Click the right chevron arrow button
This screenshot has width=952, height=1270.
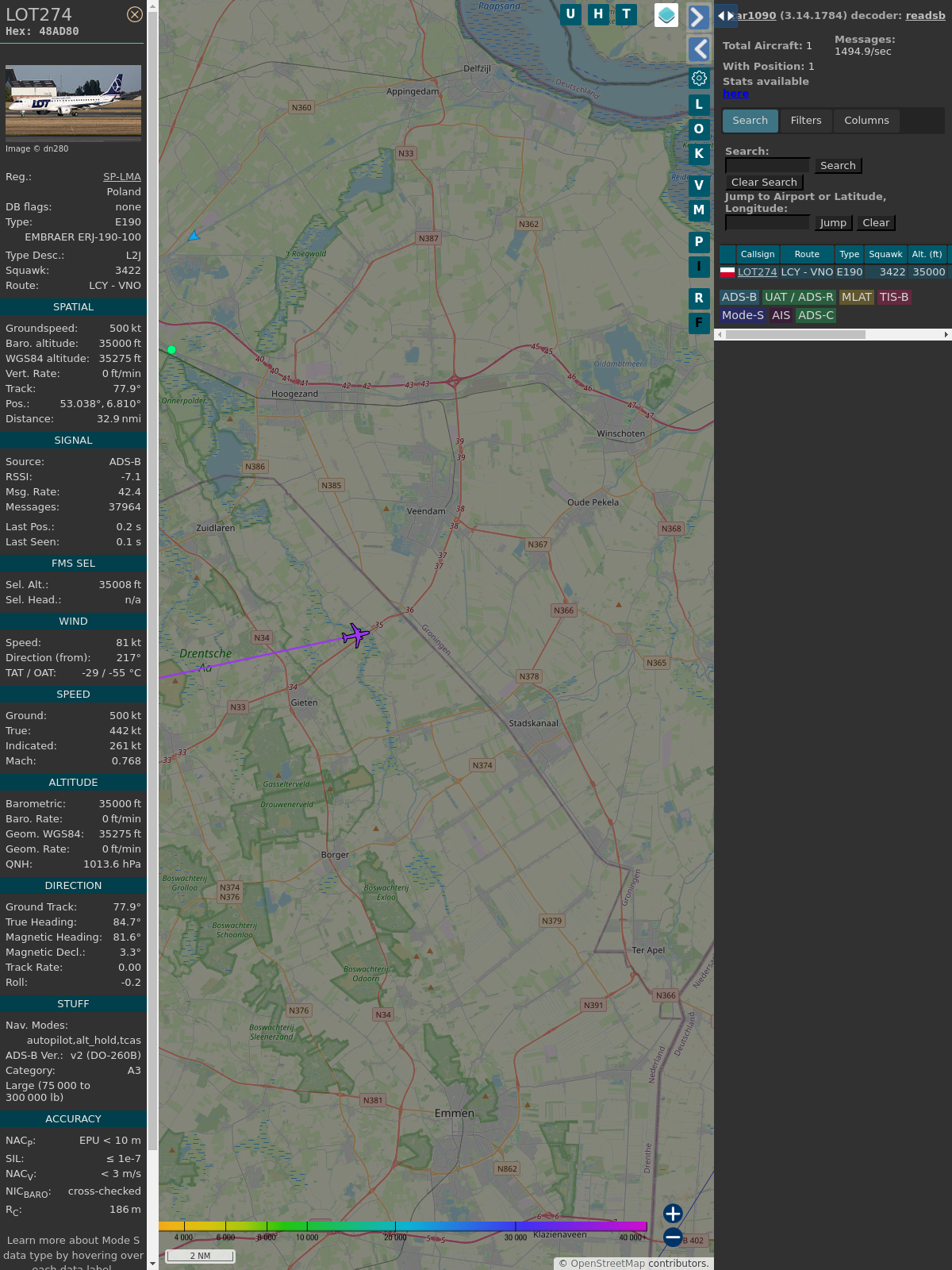tap(698, 17)
